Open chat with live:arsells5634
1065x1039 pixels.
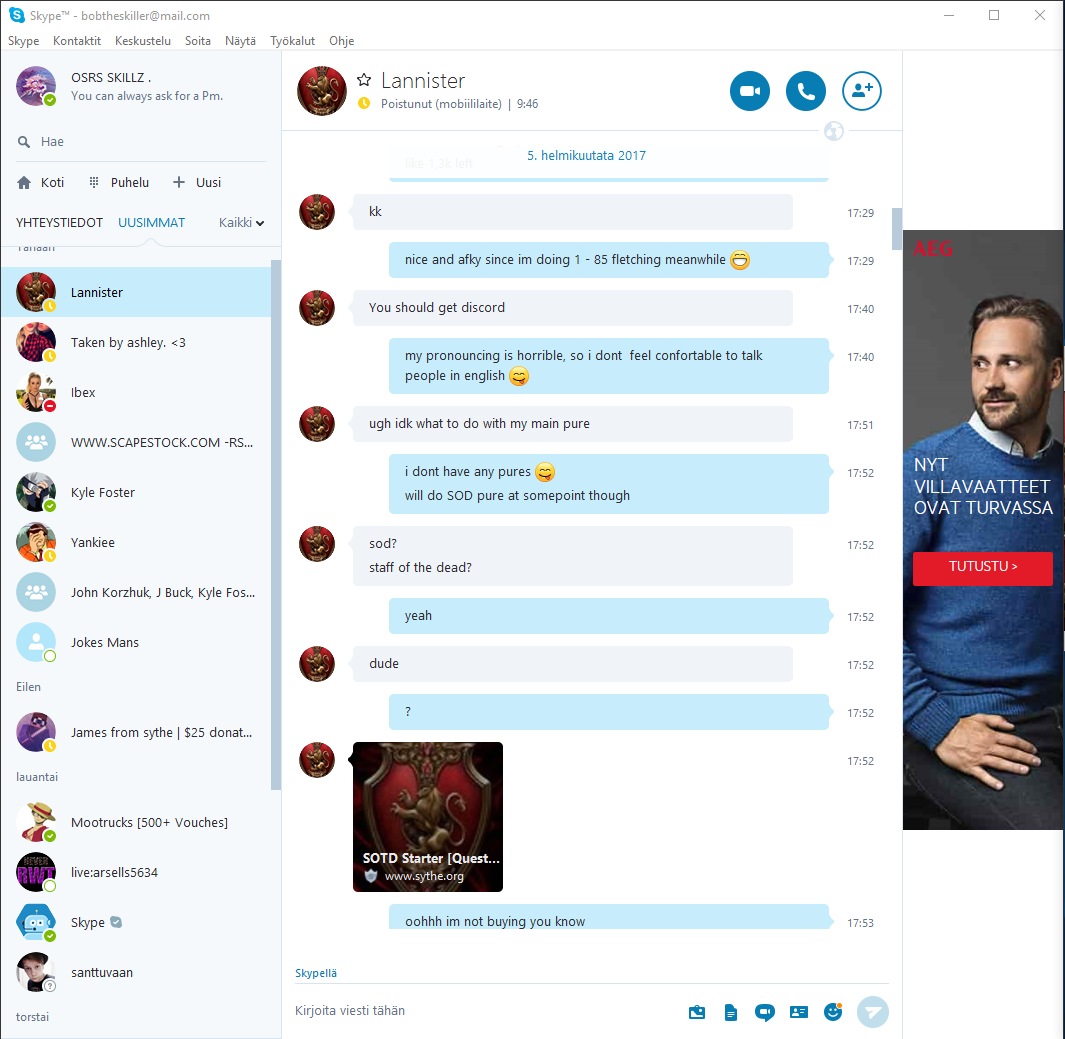point(136,872)
